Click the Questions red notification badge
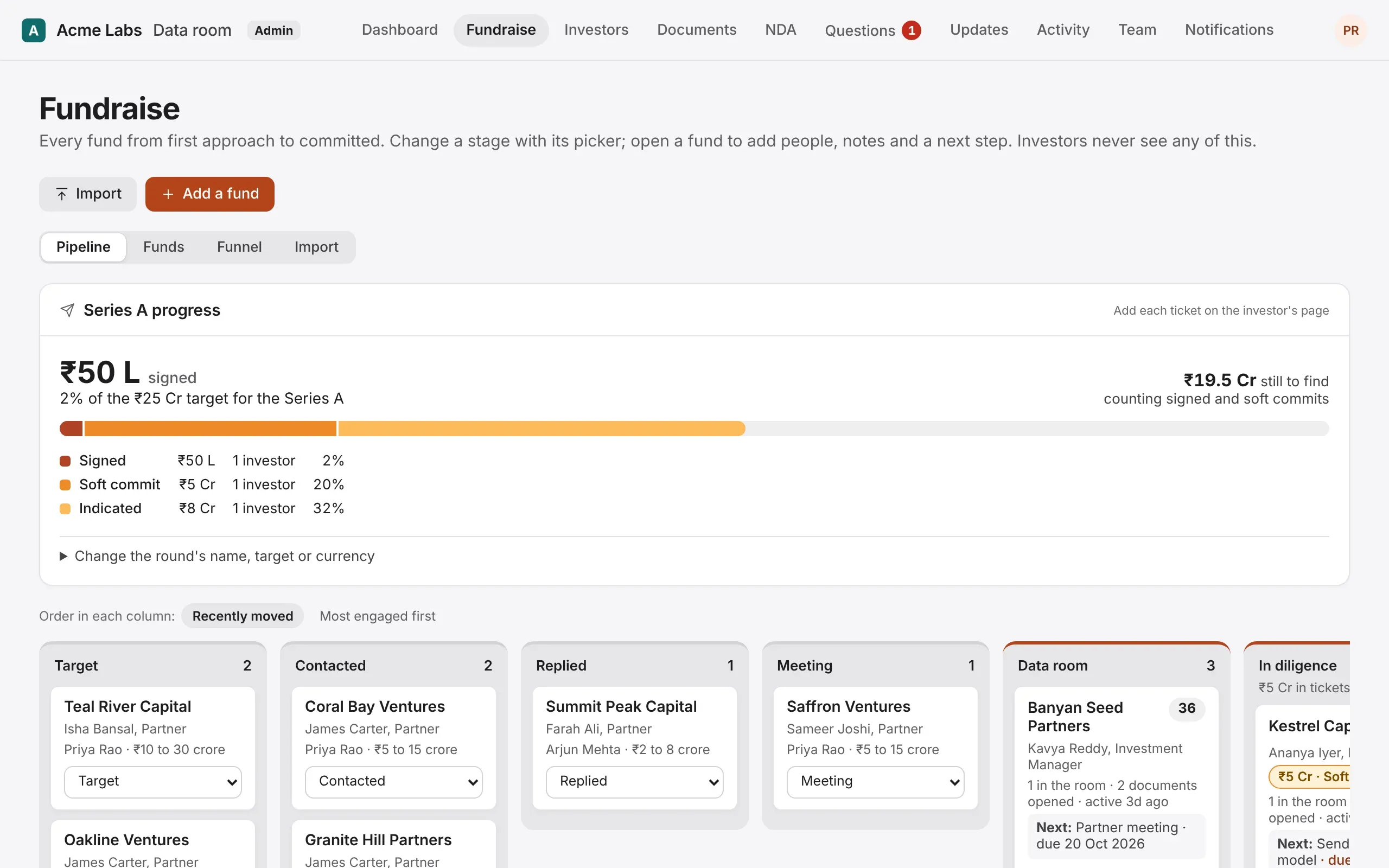The width and height of the screenshot is (1389, 868). 911,30
